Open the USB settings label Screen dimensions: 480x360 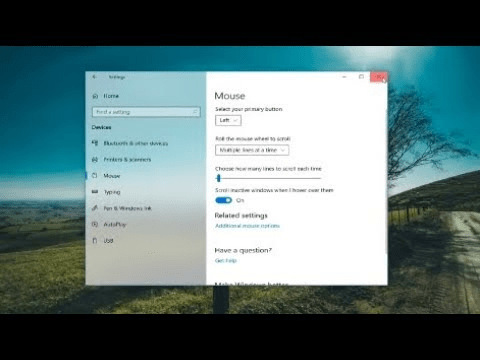pos(108,241)
